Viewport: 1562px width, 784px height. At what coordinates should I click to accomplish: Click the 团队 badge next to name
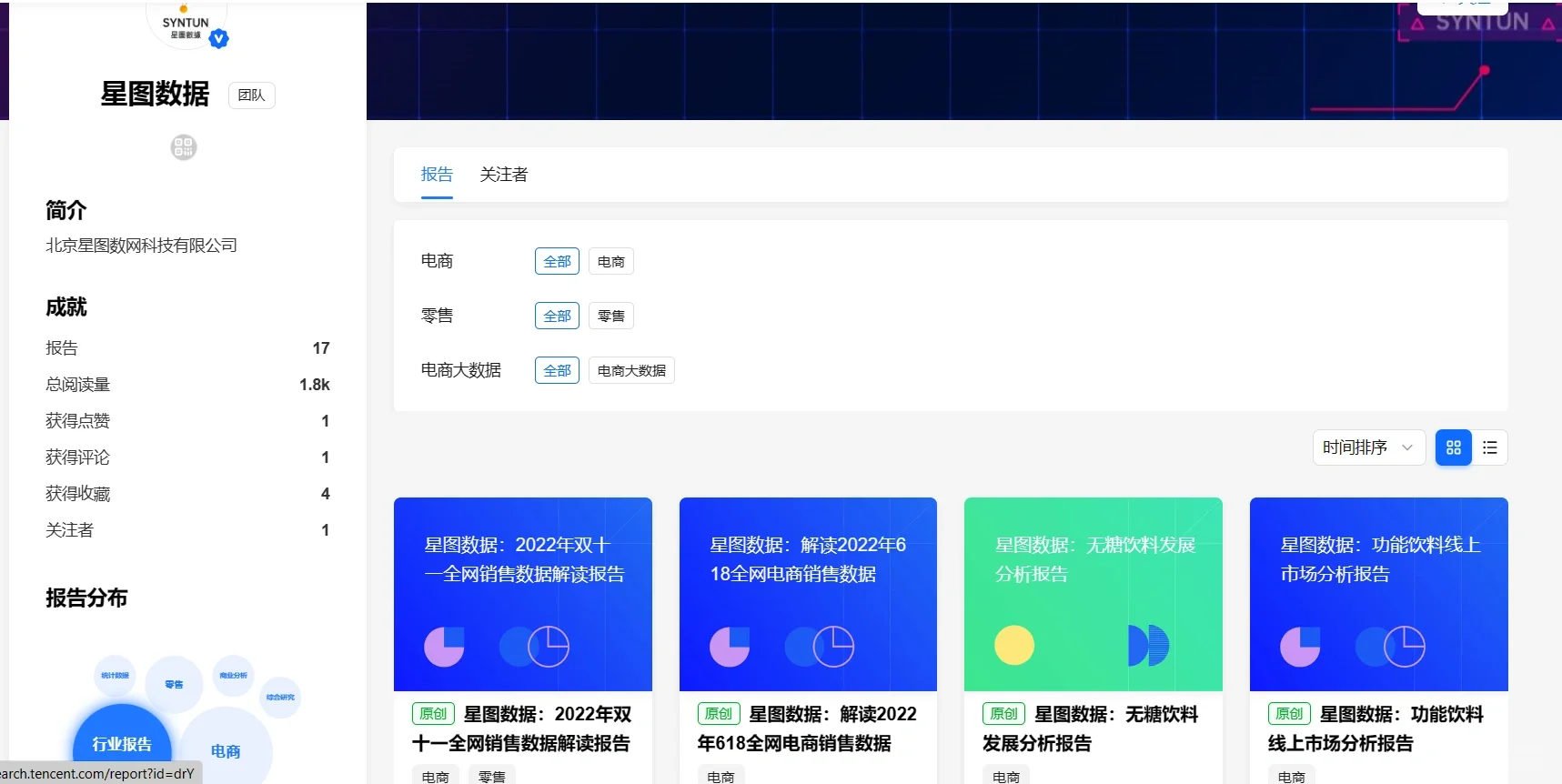click(251, 95)
